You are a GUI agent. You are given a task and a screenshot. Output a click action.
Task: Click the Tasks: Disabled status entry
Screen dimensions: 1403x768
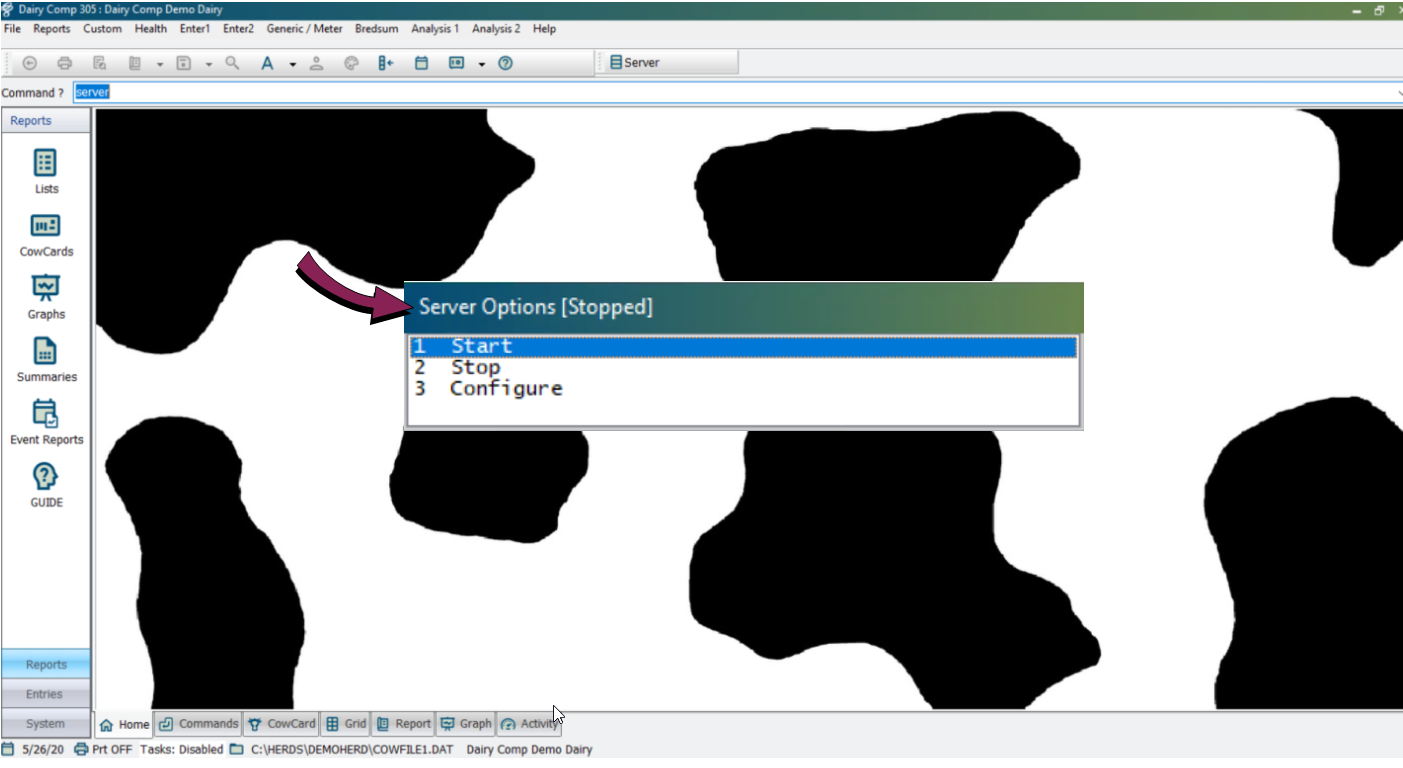coord(182,750)
